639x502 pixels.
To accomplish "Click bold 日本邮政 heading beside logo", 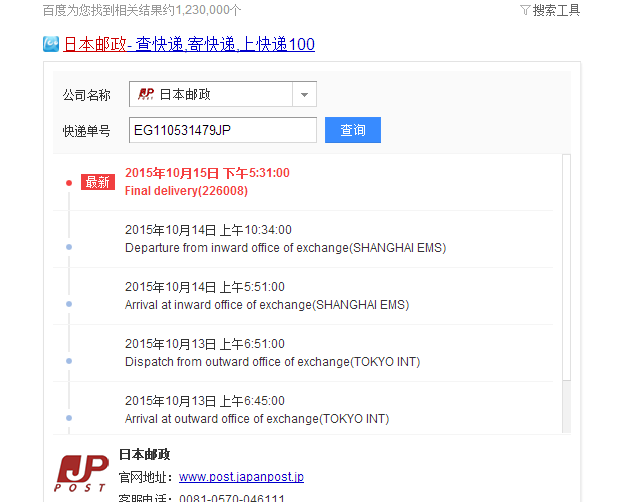I will [144, 454].
